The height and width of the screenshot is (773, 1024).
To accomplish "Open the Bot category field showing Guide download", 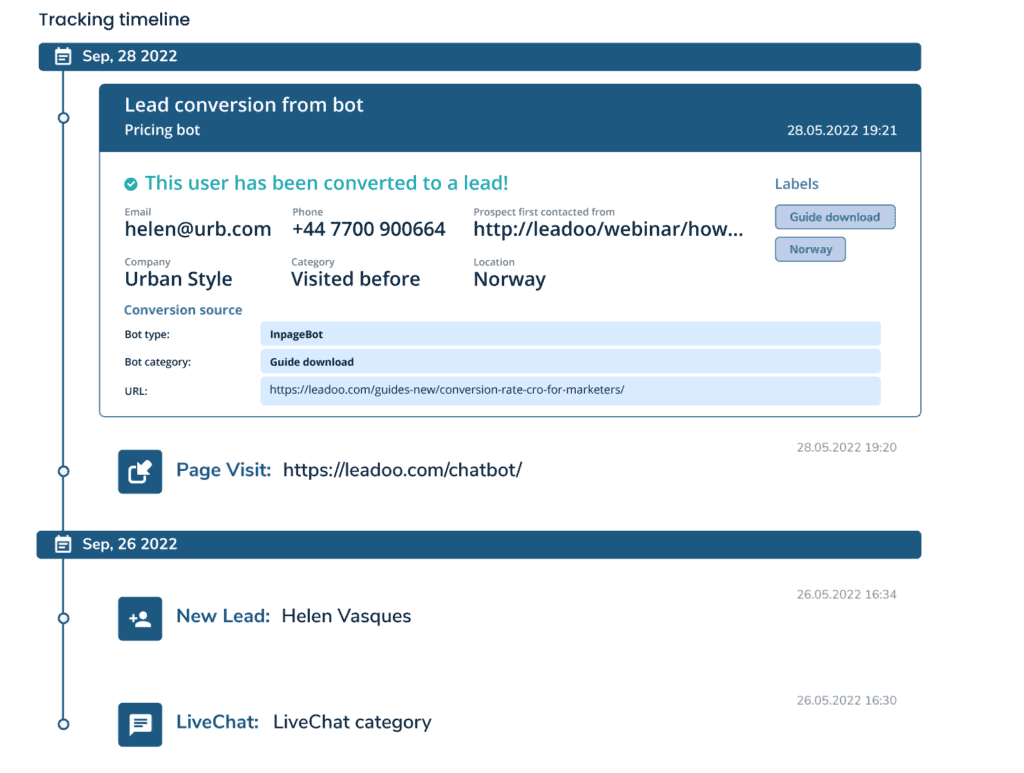I will coord(570,361).
